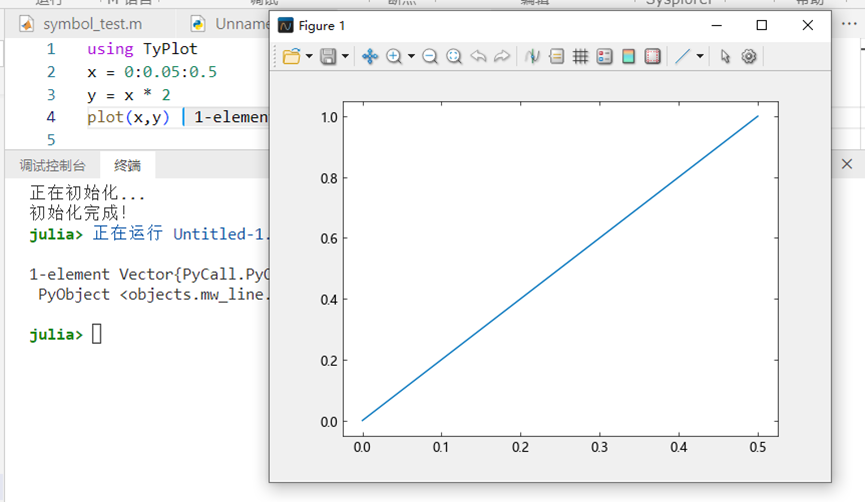Click code line 'using TyPlot'
This screenshot has width=865, height=502.
(142, 49)
